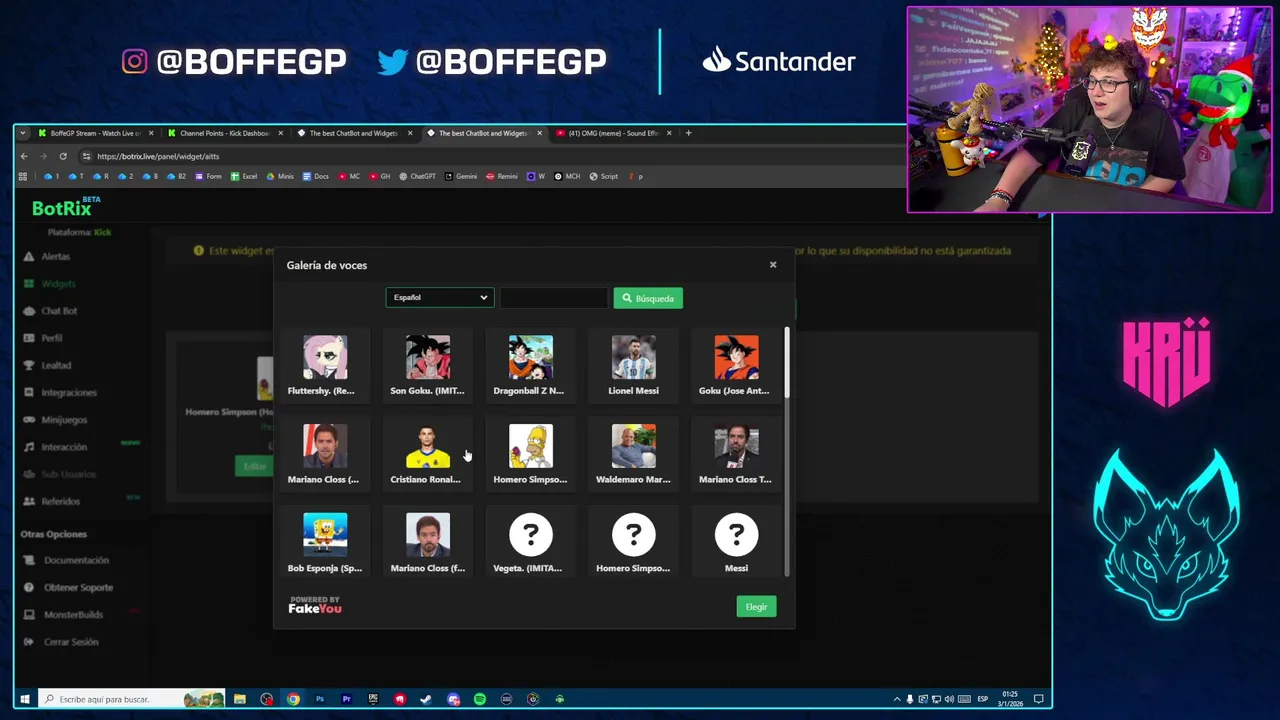Screen dimensions: 1280x720
Task: Click the voice gallery scrollbar
Action: pos(787,362)
